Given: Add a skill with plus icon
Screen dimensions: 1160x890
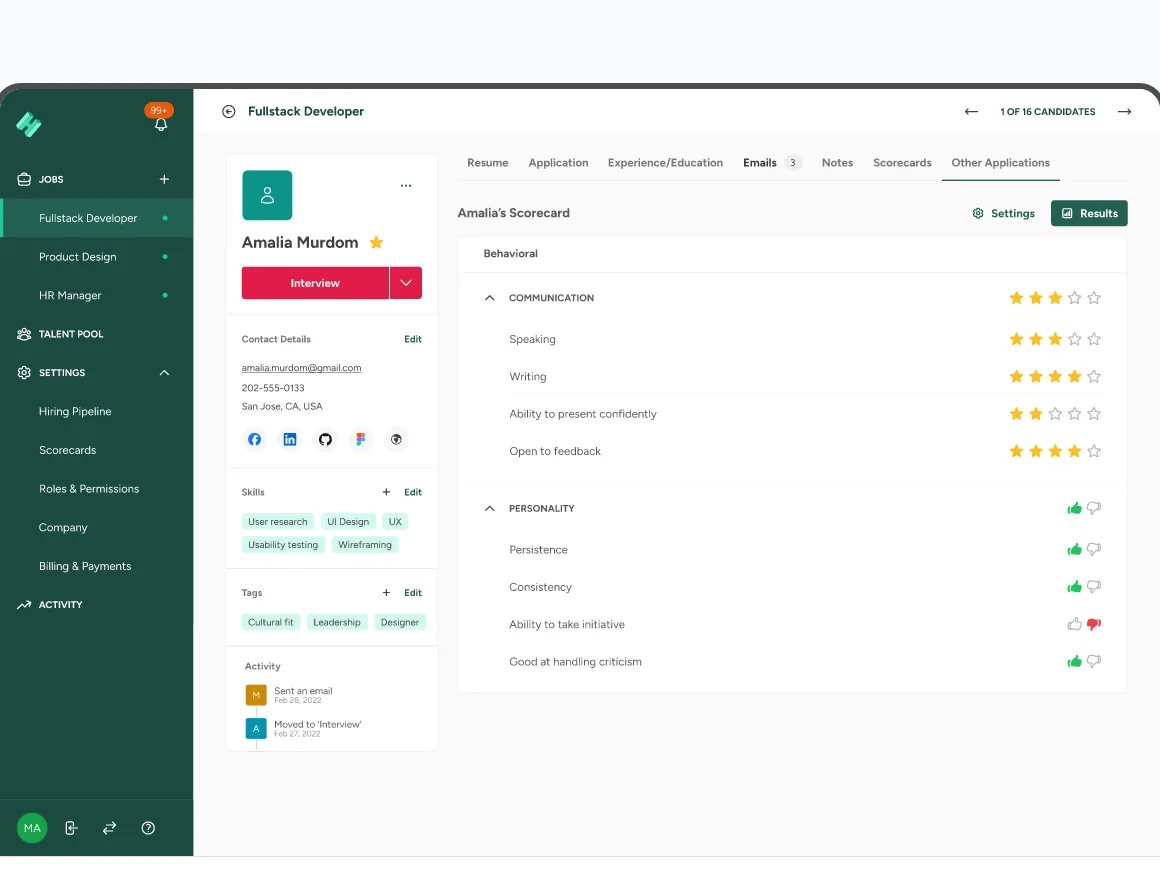Looking at the screenshot, I should tap(386, 492).
